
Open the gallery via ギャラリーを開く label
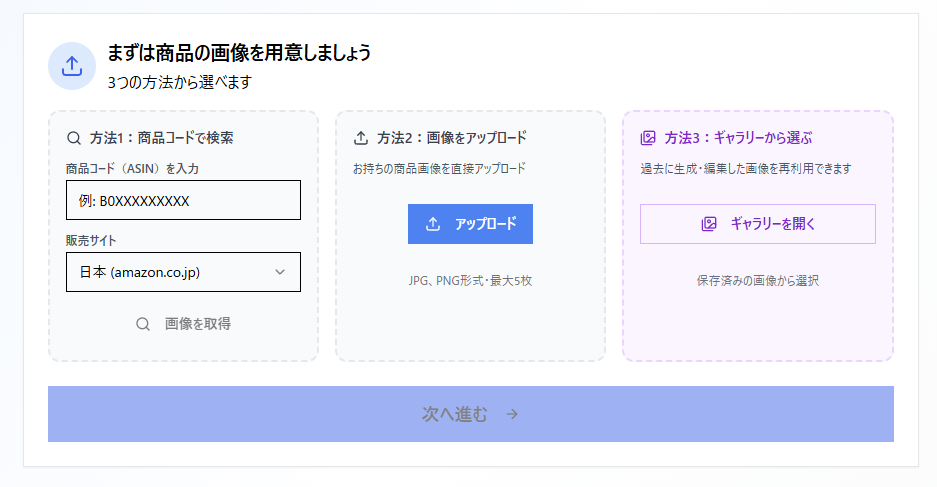tap(773, 224)
